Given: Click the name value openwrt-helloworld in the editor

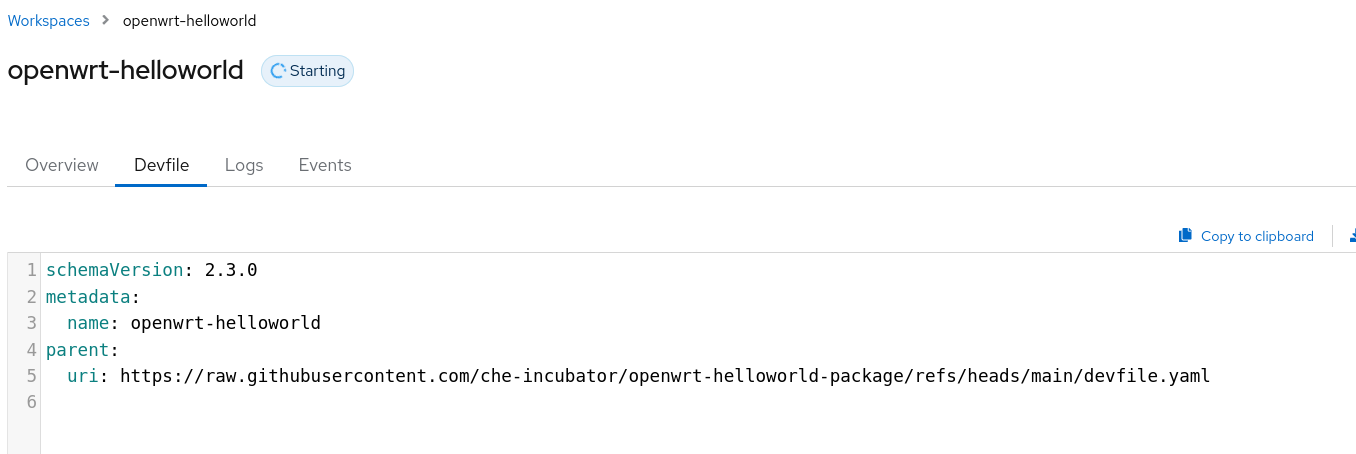Looking at the screenshot, I should 225,323.
